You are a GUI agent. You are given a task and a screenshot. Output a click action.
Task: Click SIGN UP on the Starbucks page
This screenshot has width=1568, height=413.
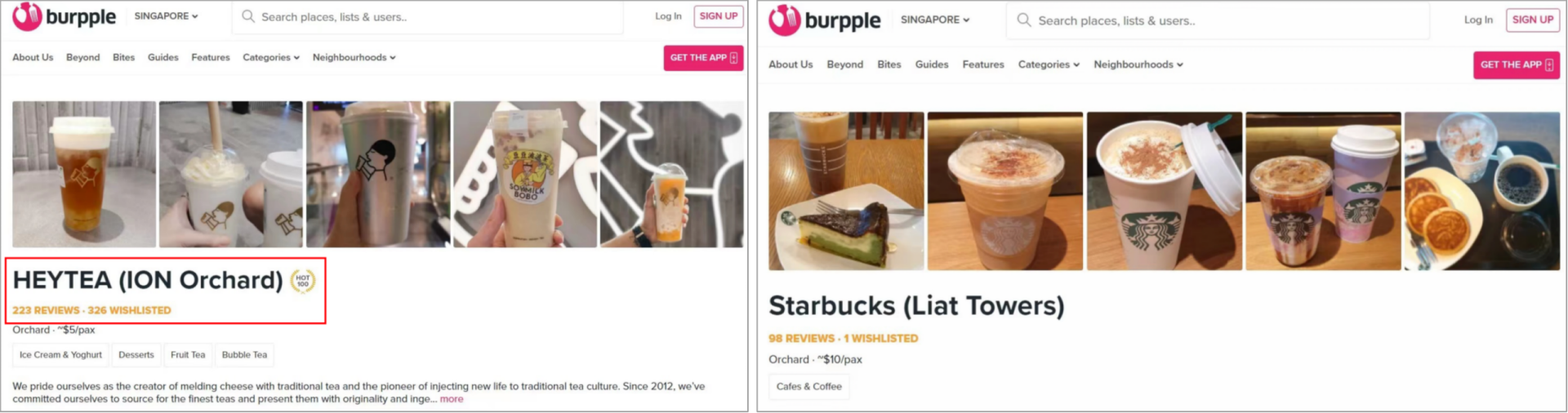(1533, 20)
